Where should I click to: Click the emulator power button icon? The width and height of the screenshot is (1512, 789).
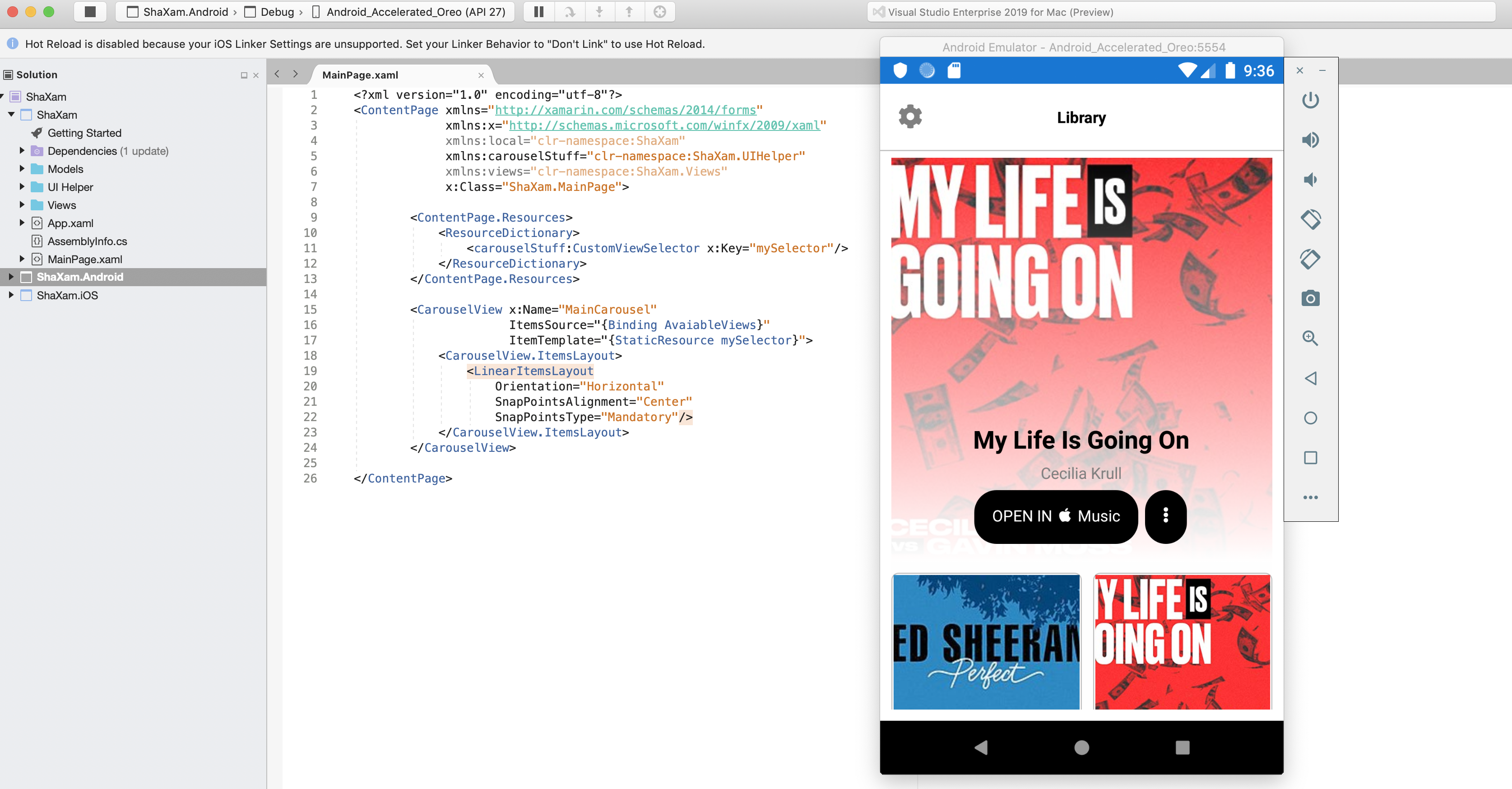coord(1310,100)
